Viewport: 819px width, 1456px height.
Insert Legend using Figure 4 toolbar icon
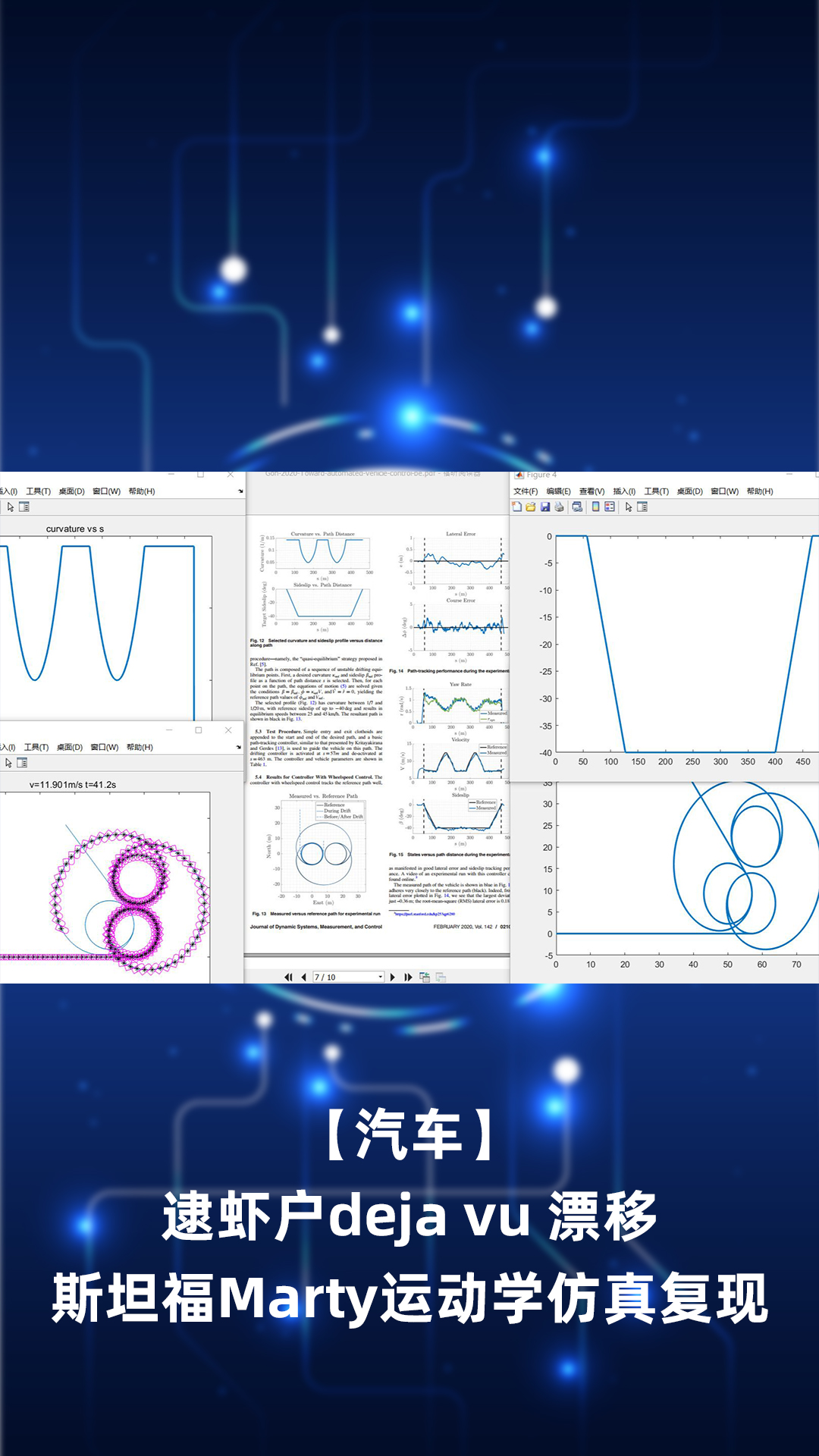point(610,507)
